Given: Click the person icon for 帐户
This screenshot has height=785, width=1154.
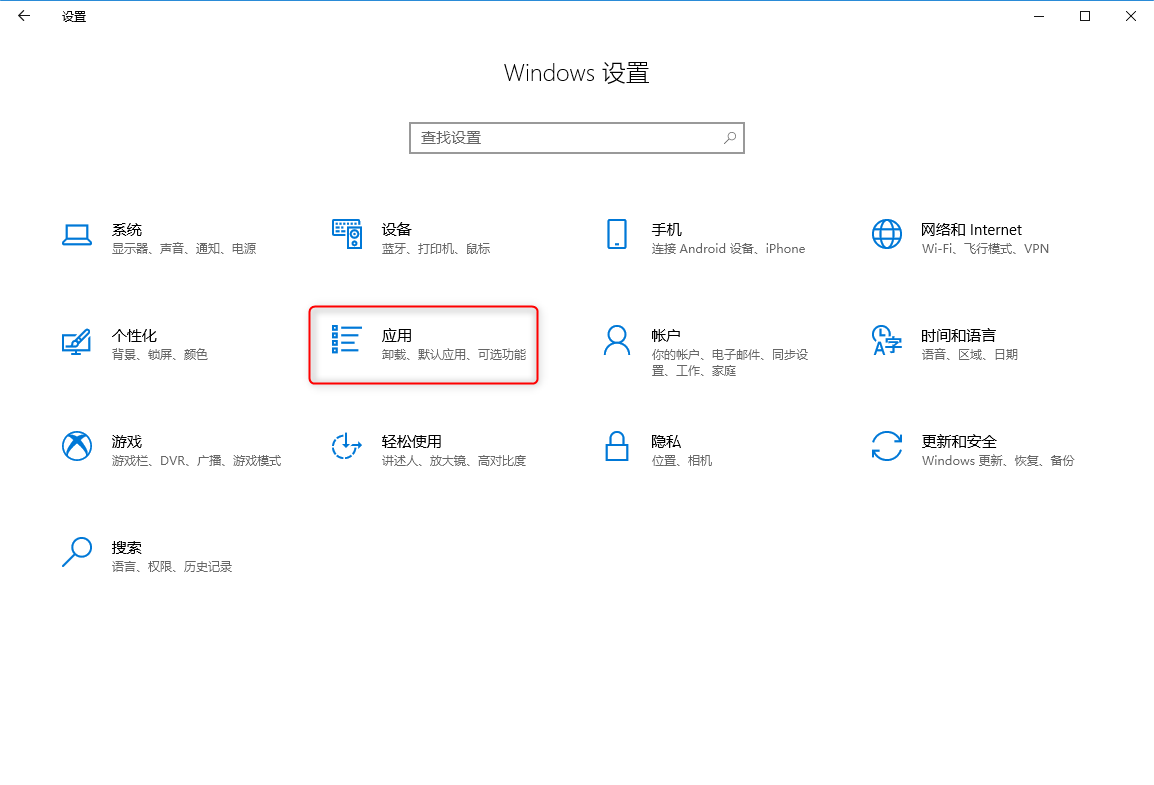Looking at the screenshot, I should (617, 341).
